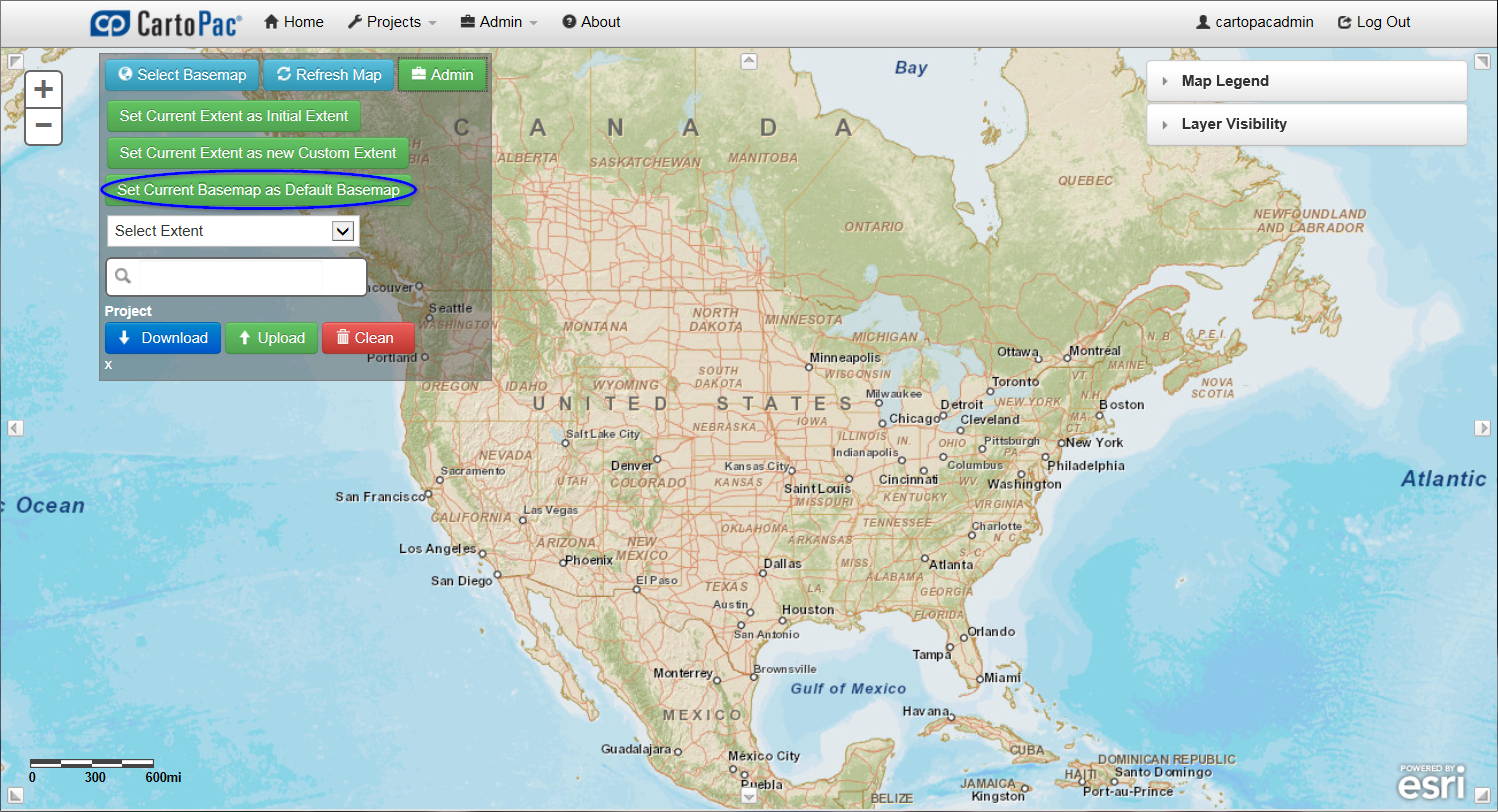The height and width of the screenshot is (812, 1498).
Task: Select the globe icon on Select Basemap
Action: (x=123, y=74)
